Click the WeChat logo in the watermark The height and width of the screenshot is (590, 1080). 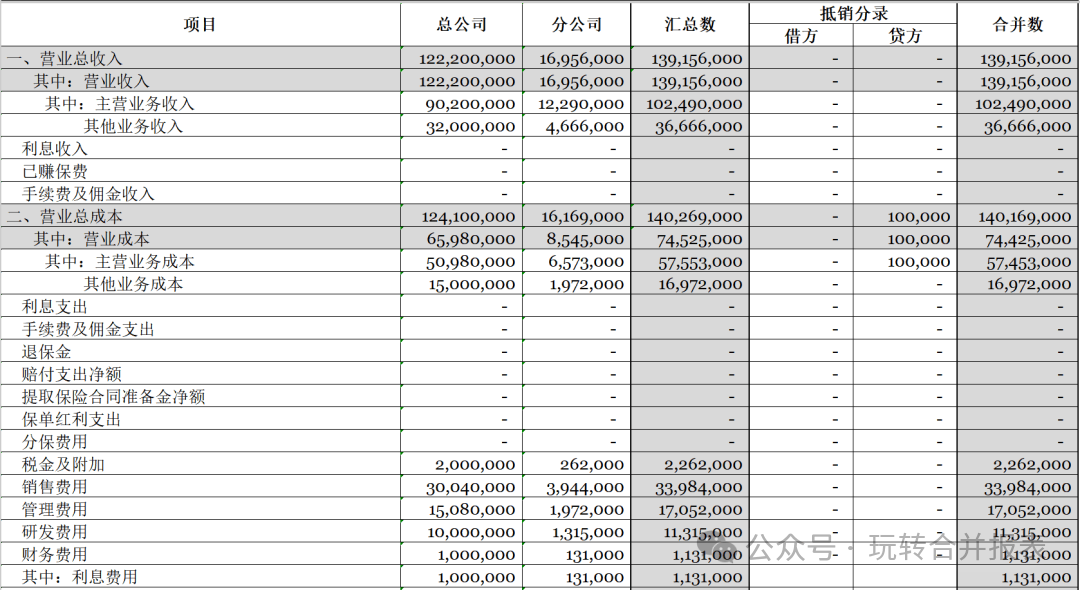720,548
